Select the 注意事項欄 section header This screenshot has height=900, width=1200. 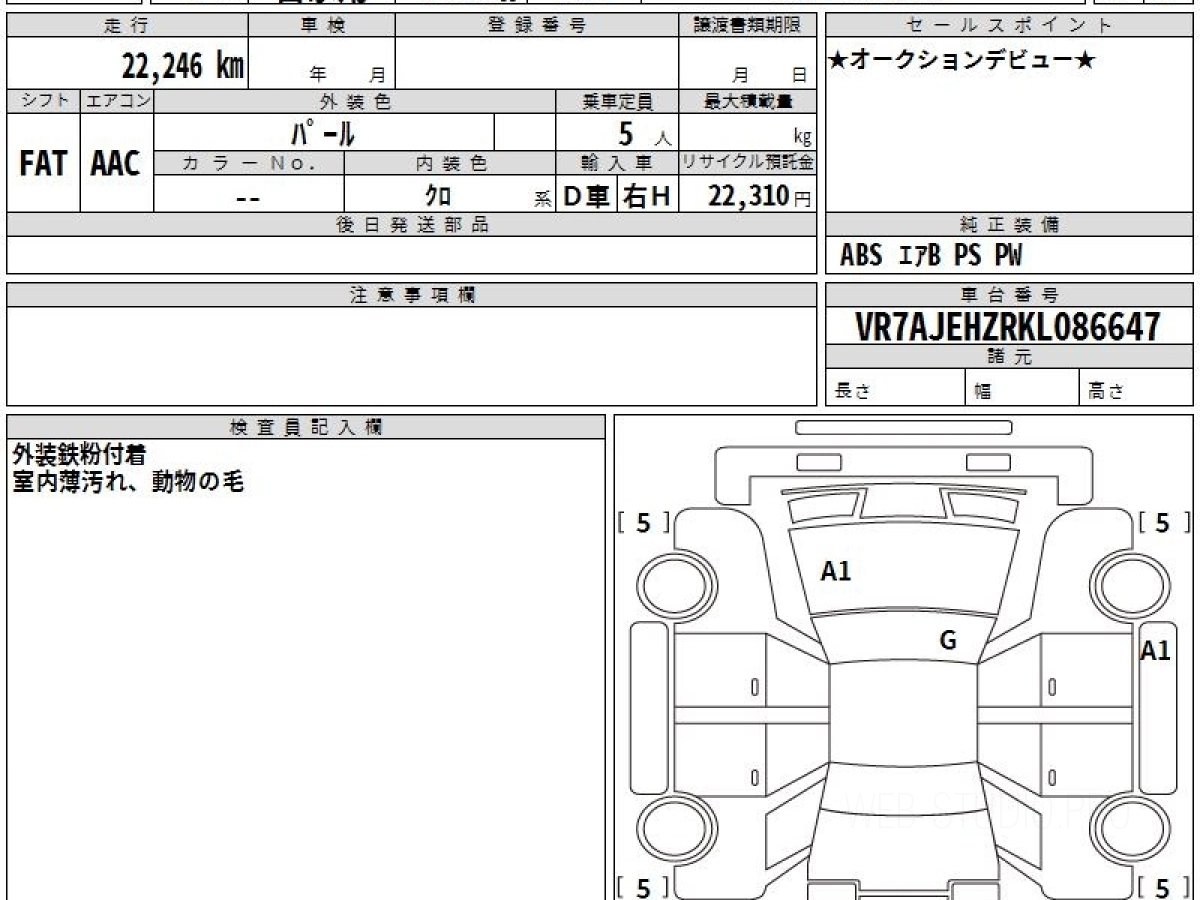(411, 295)
